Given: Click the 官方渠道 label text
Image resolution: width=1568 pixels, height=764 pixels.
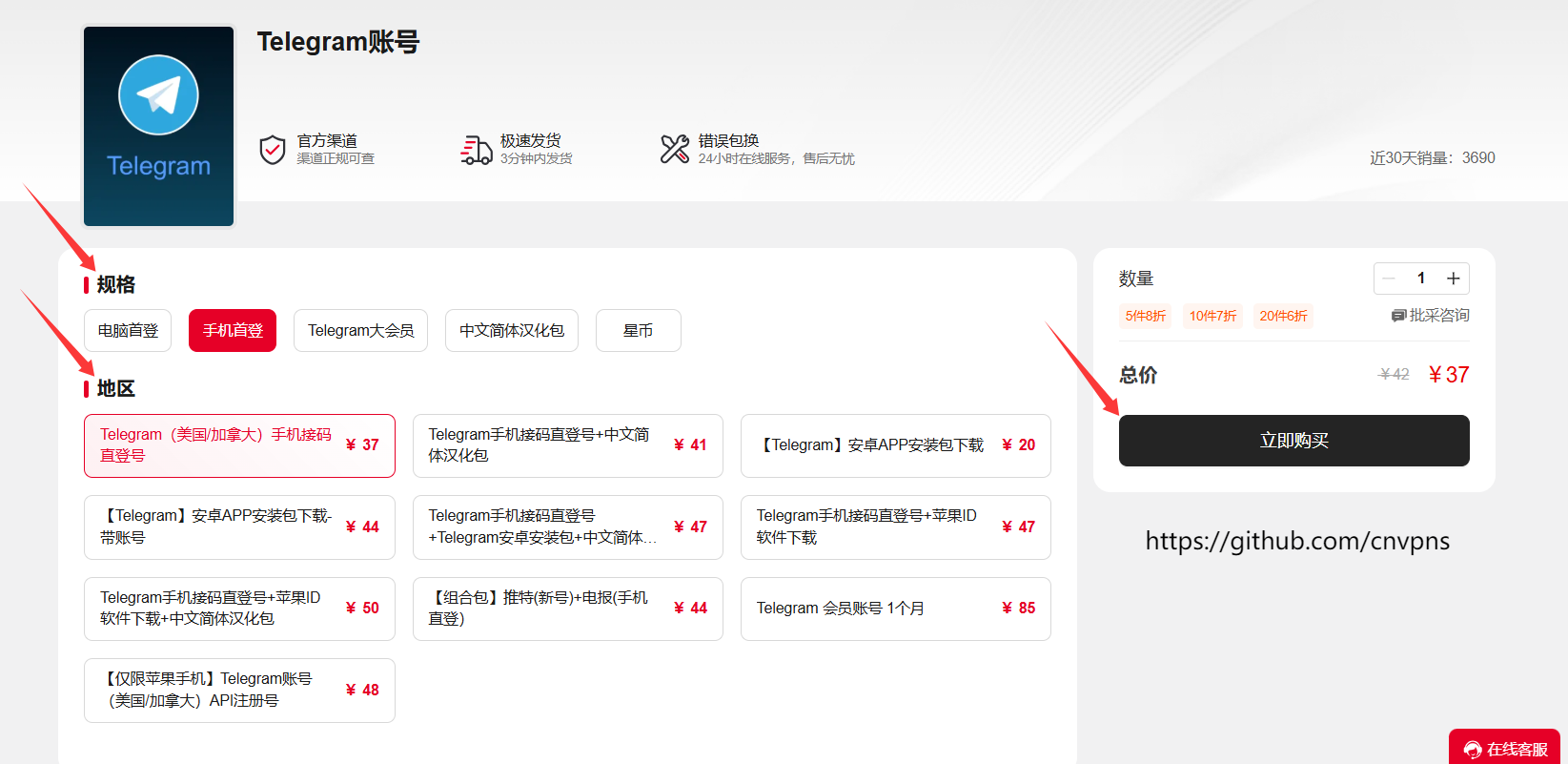Looking at the screenshot, I should click(327, 141).
